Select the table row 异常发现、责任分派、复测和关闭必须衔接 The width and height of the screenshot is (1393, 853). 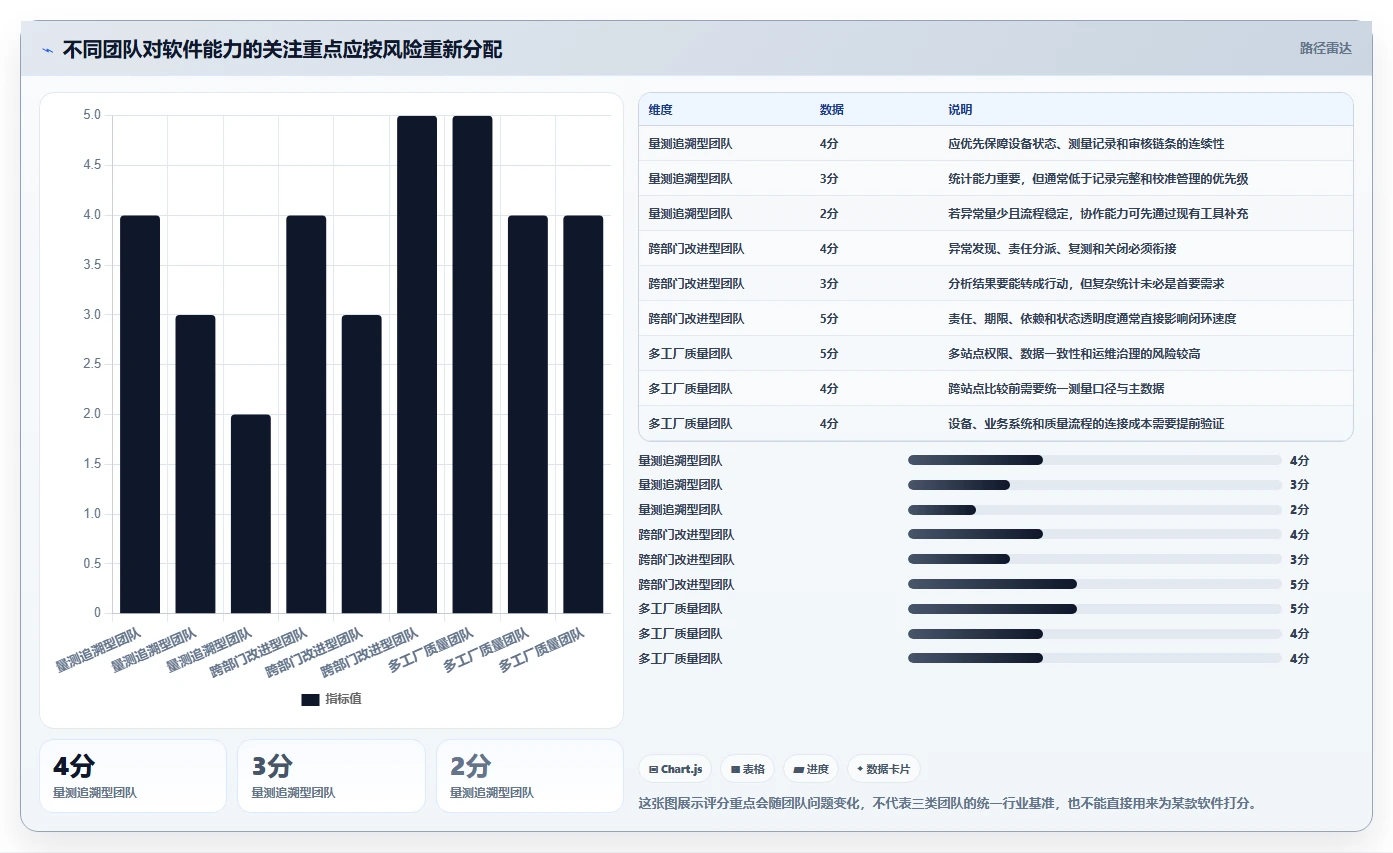tap(995, 249)
